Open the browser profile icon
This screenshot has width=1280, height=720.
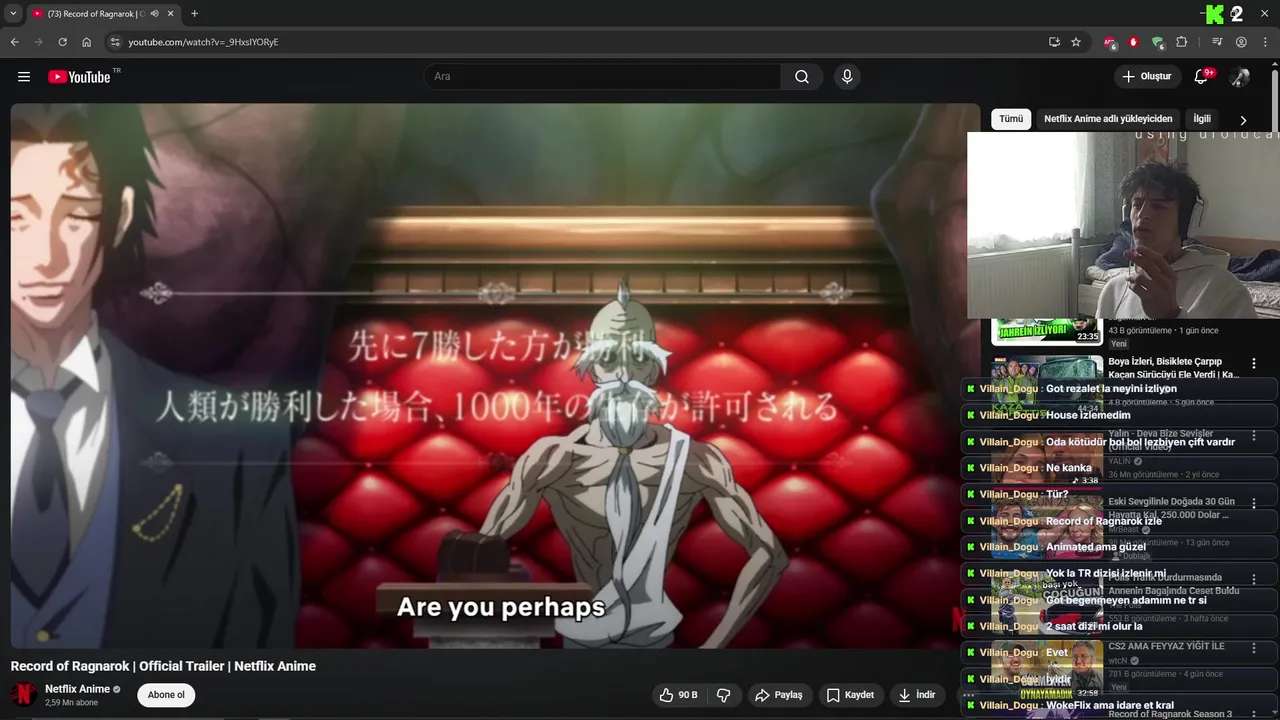coord(1241,42)
